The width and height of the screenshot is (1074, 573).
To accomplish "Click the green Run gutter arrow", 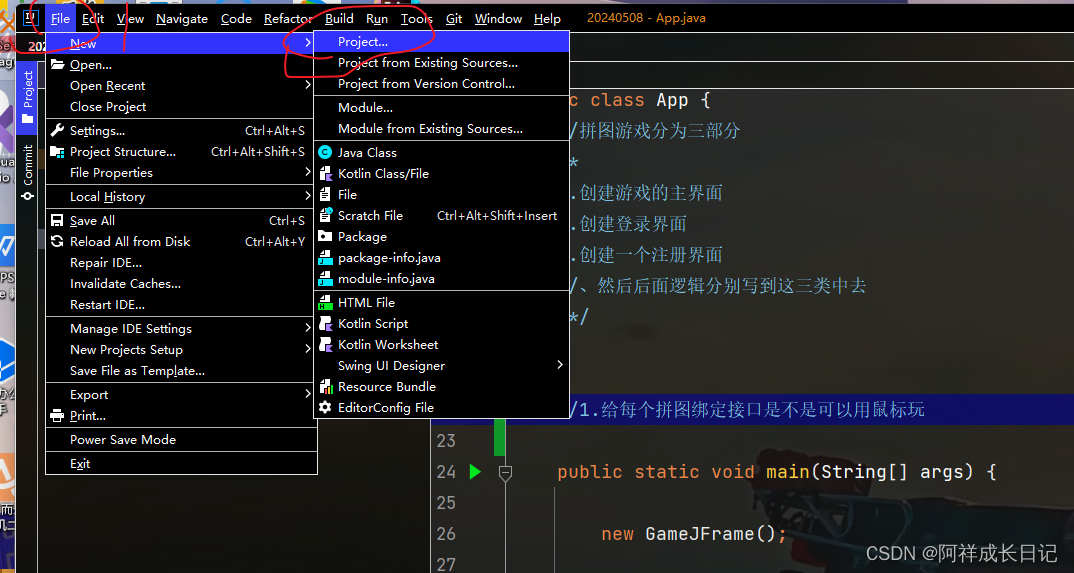I will coord(475,472).
